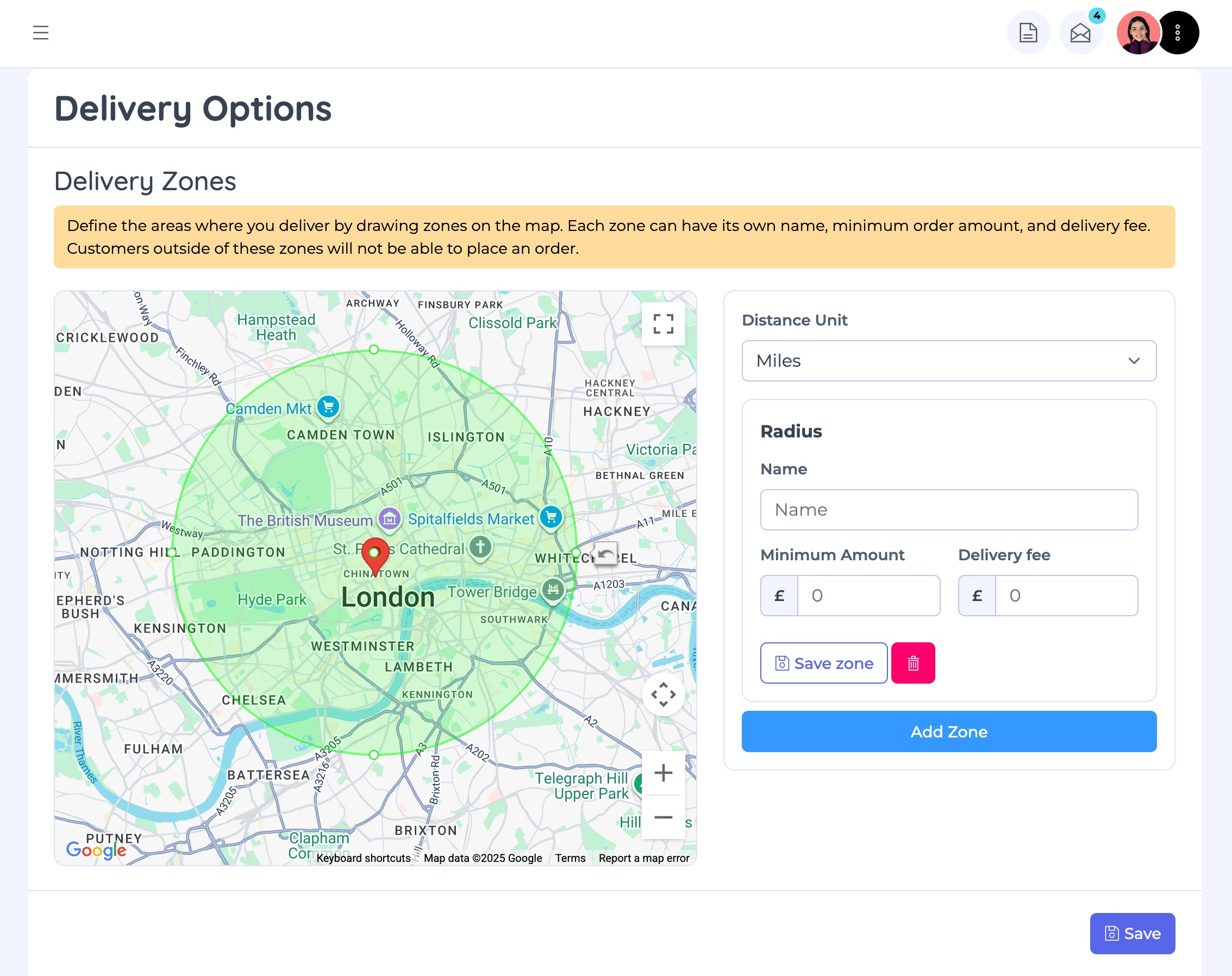Expand the Distance Unit Miles dropdown
1232x976 pixels.
click(x=948, y=361)
